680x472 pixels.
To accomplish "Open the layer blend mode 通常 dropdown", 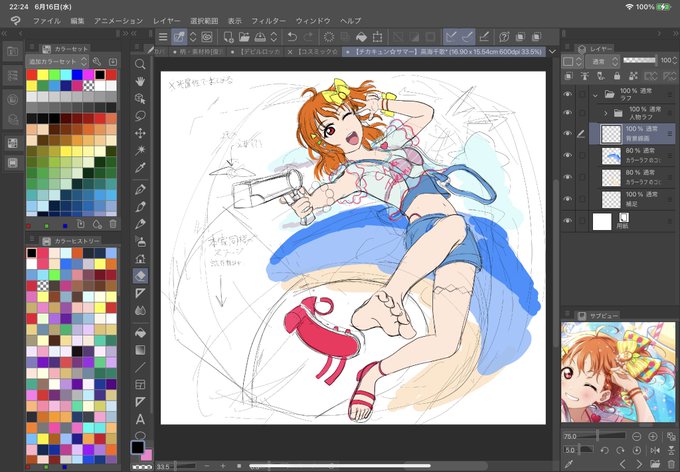I will pos(603,62).
